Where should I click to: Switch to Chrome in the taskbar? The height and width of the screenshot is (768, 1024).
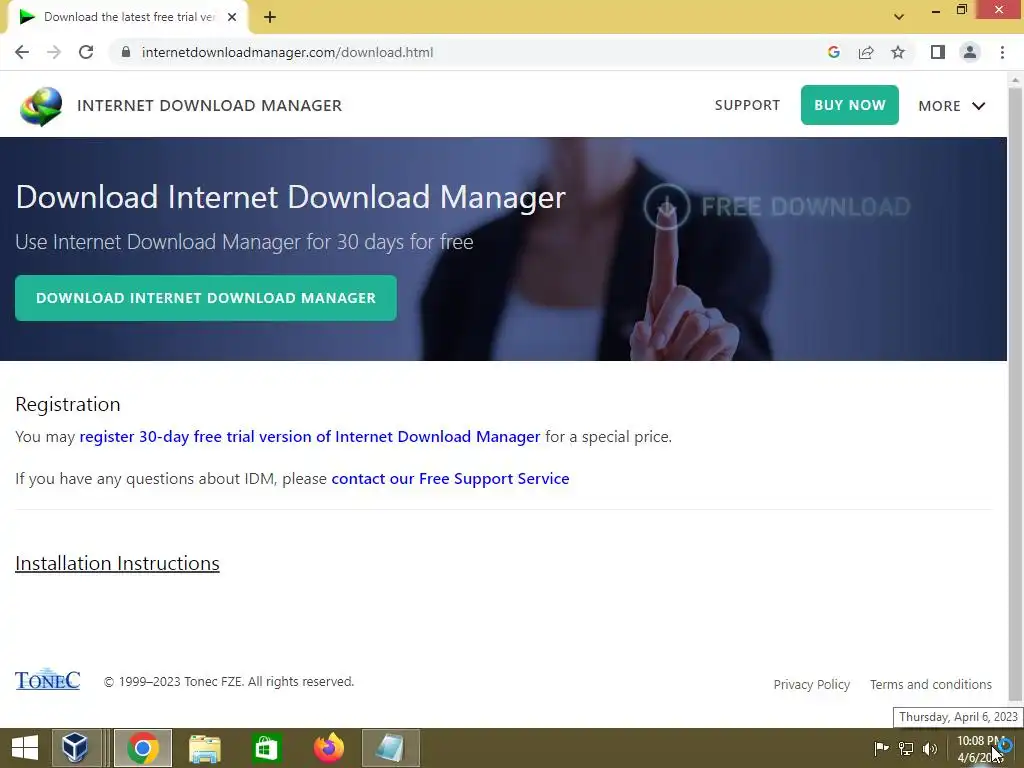coord(143,748)
